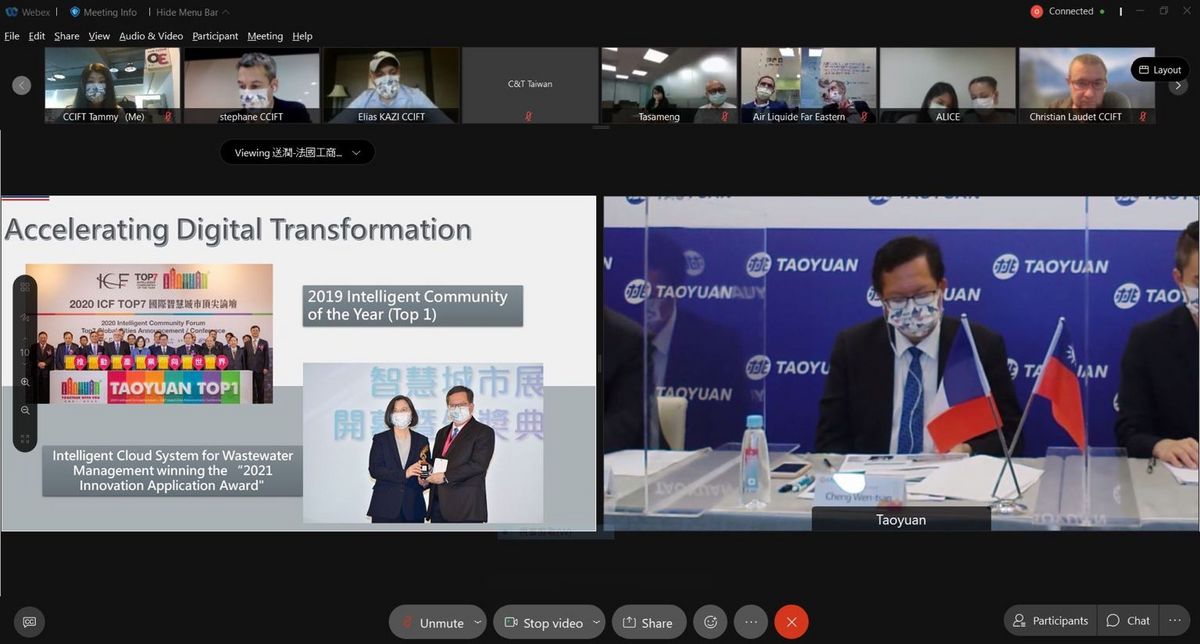Click the Share content button

click(x=648, y=622)
